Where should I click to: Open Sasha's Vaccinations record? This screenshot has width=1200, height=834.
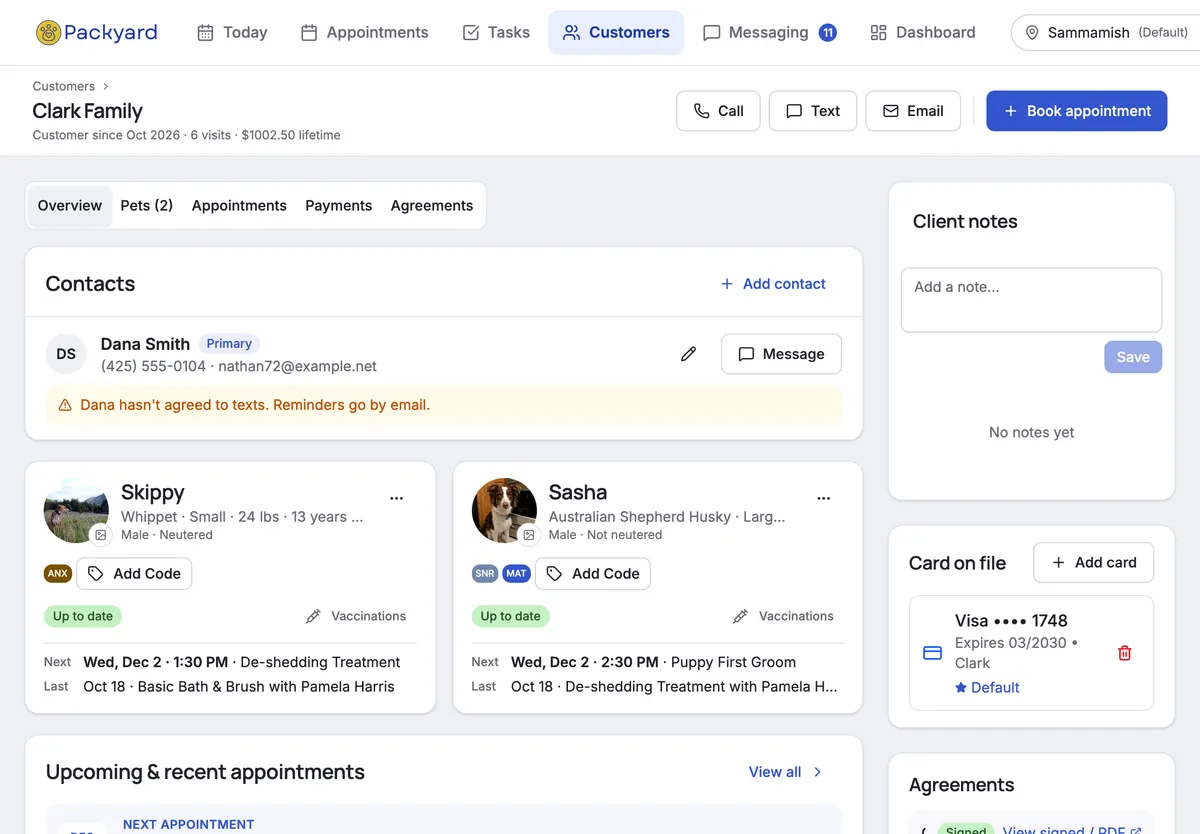(783, 616)
